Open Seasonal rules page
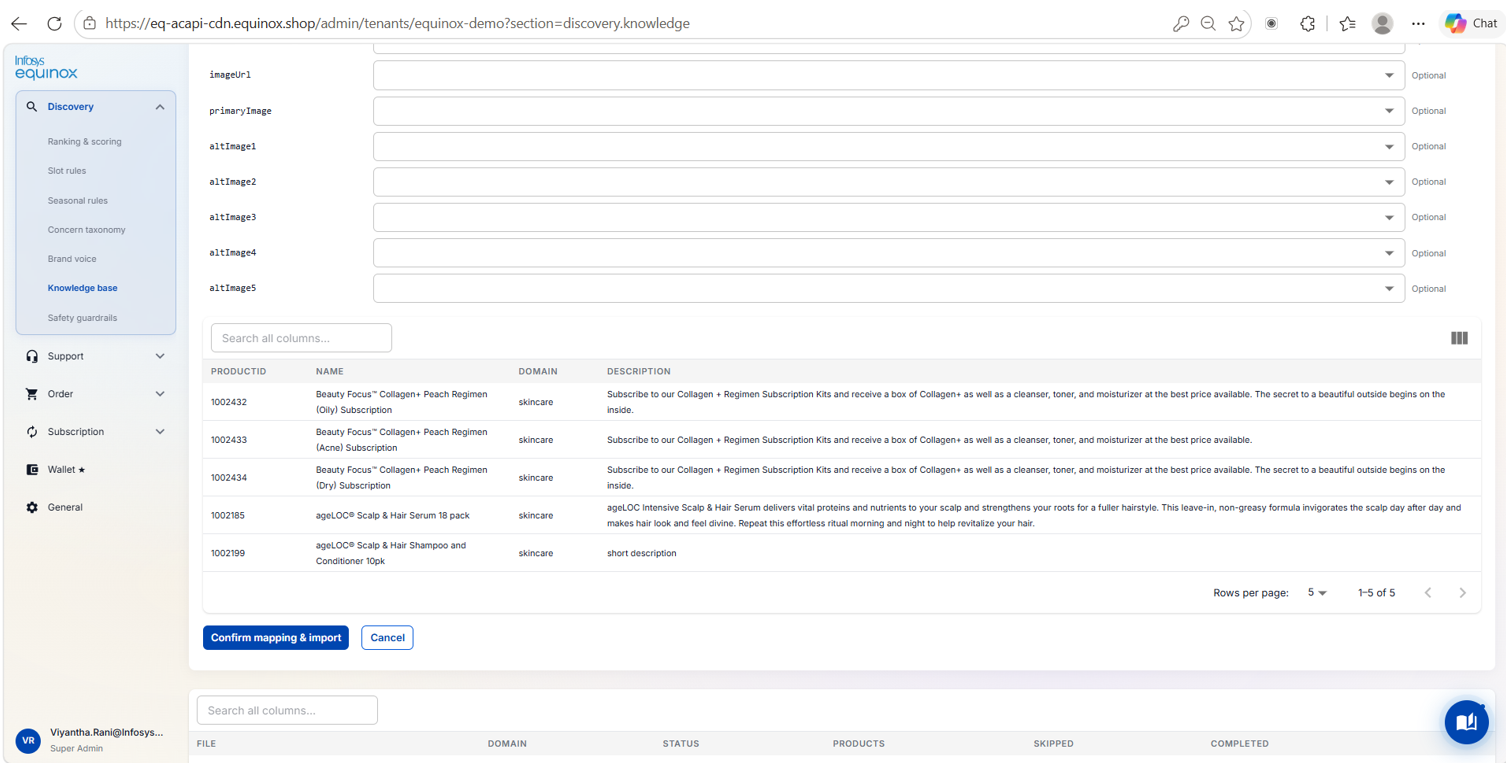 (77, 200)
